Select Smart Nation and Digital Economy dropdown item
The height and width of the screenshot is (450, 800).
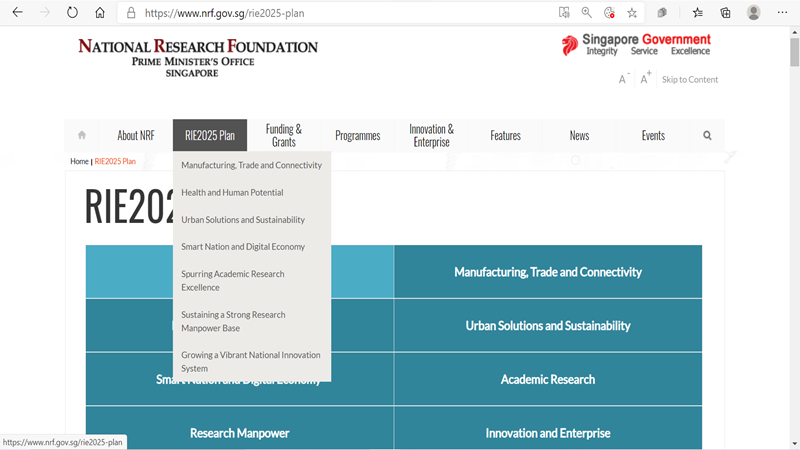point(252,246)
